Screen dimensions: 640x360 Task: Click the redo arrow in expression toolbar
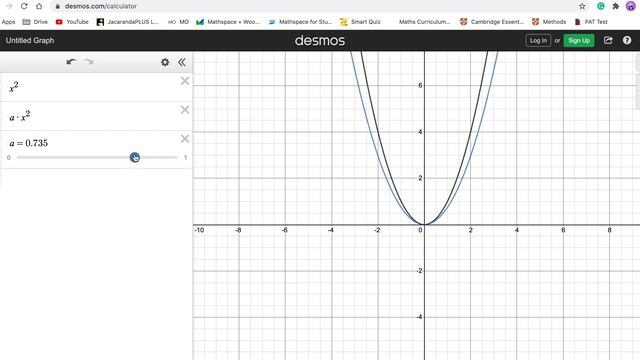[89, 62]
